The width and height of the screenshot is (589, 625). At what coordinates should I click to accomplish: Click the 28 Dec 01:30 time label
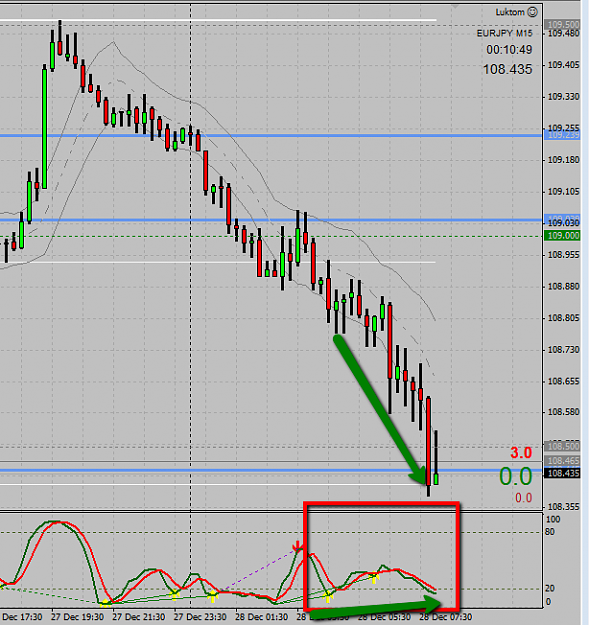(x=261, y=617)
